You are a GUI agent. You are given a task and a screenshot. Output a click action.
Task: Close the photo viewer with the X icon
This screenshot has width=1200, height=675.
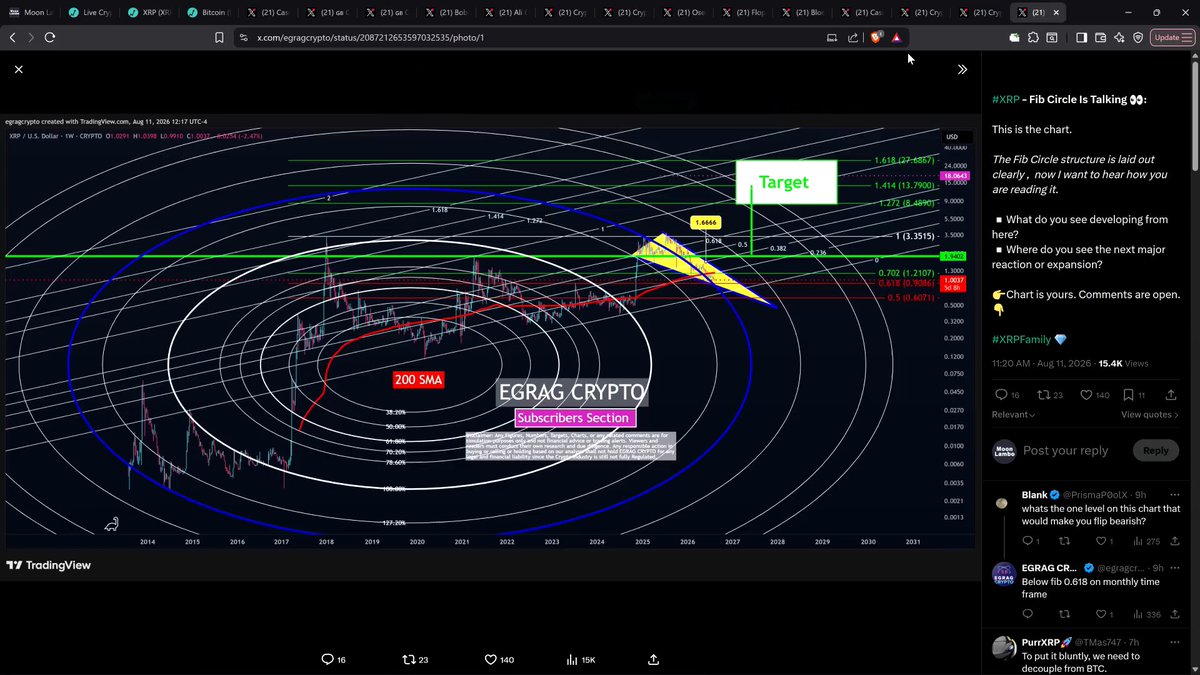[x=18, y=69]
